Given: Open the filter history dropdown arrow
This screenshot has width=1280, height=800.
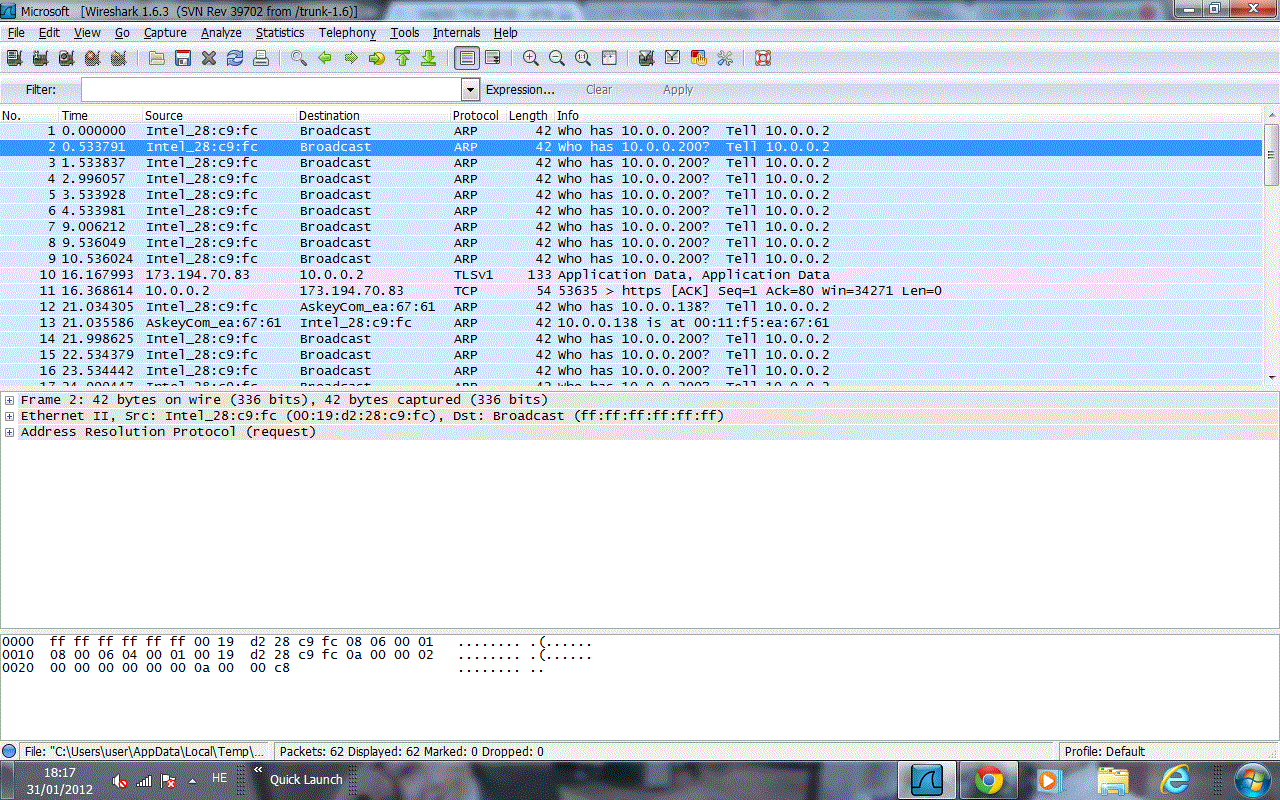Looking at the screenshot, I should [x=471, y=90].
